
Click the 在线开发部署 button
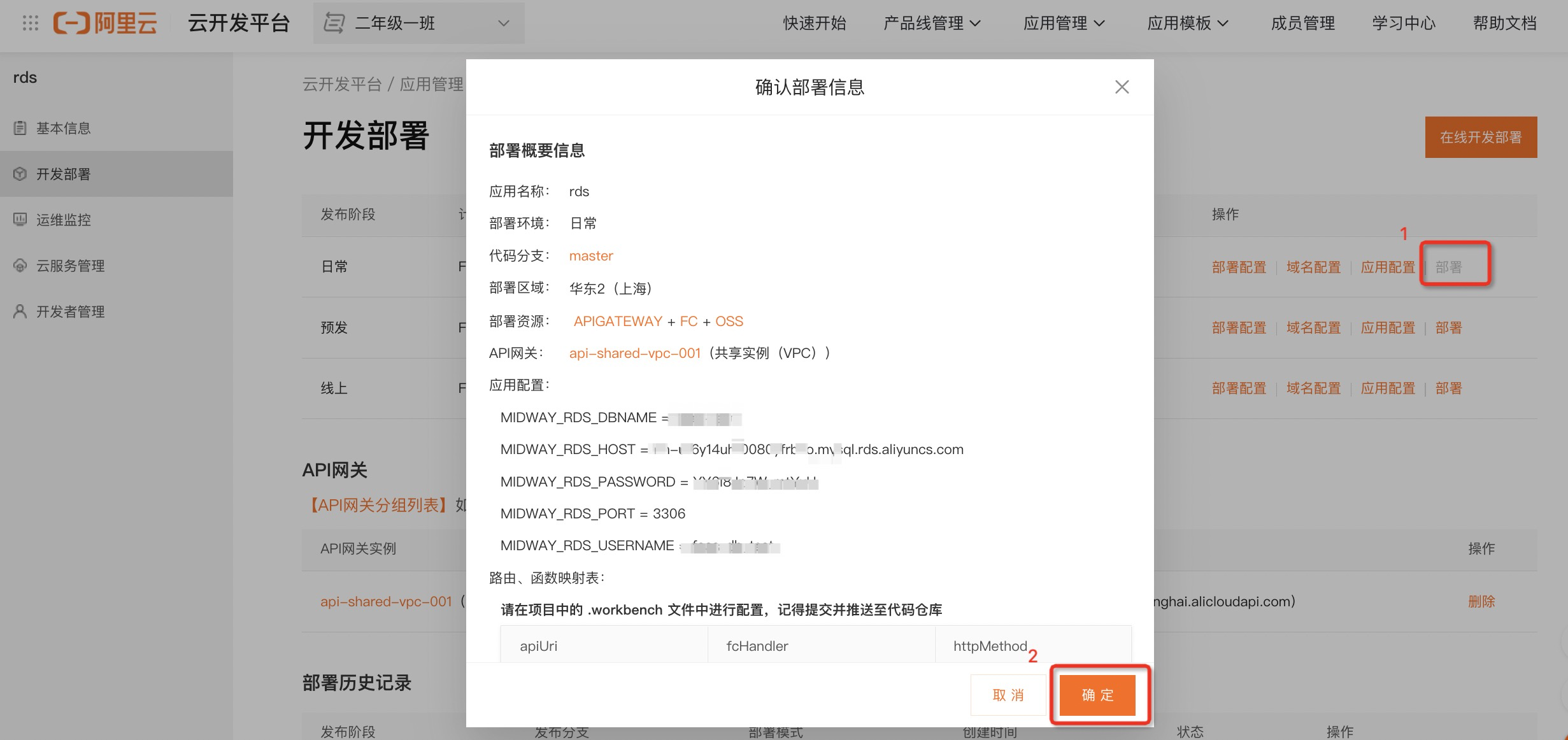tap(1481, 137)
